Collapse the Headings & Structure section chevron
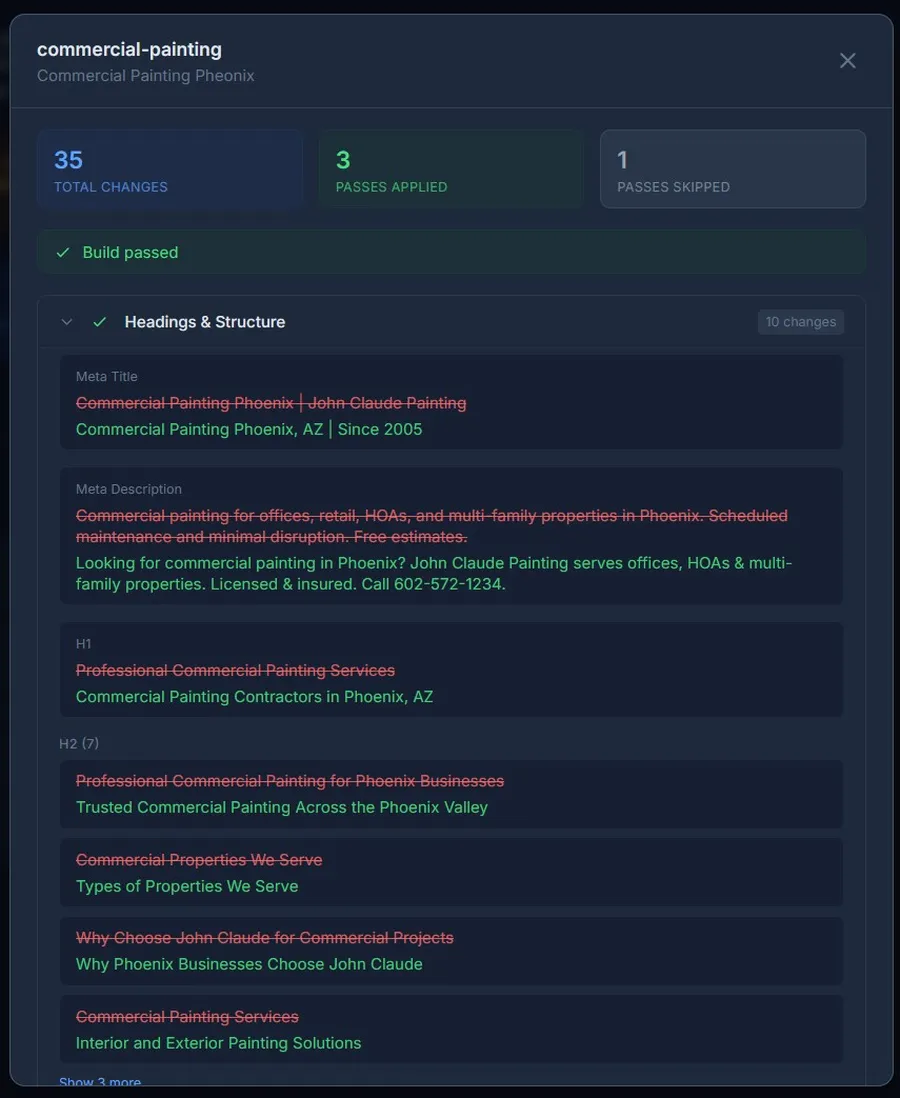This screenshot has width=900, height=1098. coord(67,322)
